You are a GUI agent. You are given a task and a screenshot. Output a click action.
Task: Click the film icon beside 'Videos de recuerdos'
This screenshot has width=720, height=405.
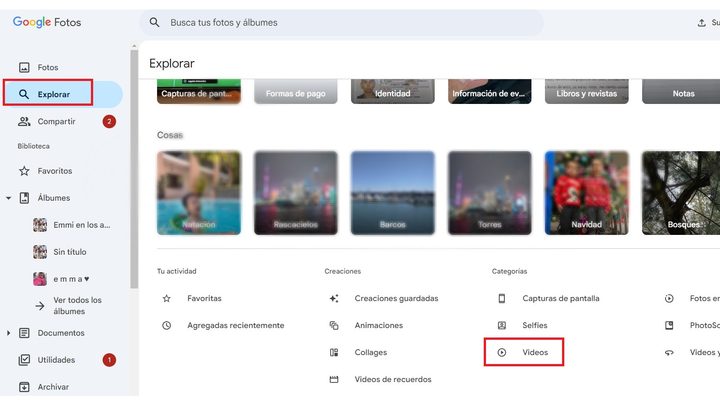(334, 380)
